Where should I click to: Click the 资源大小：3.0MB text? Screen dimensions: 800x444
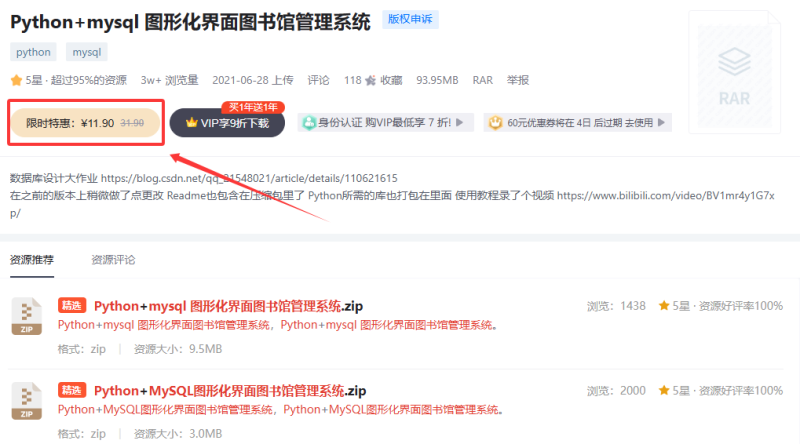[178, 434]
